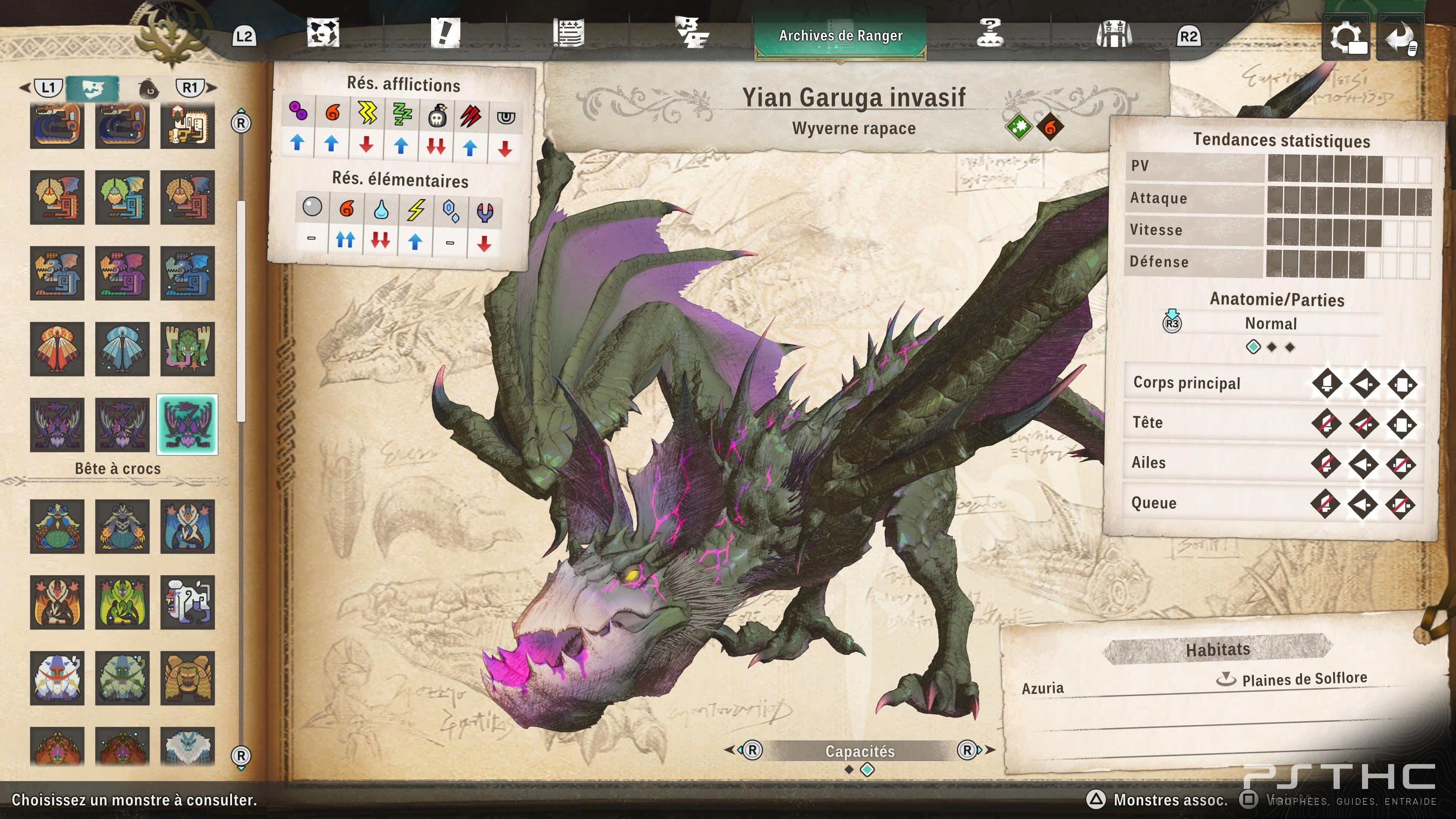
Task: Click the Capacités page label
Action: (860, 751)
